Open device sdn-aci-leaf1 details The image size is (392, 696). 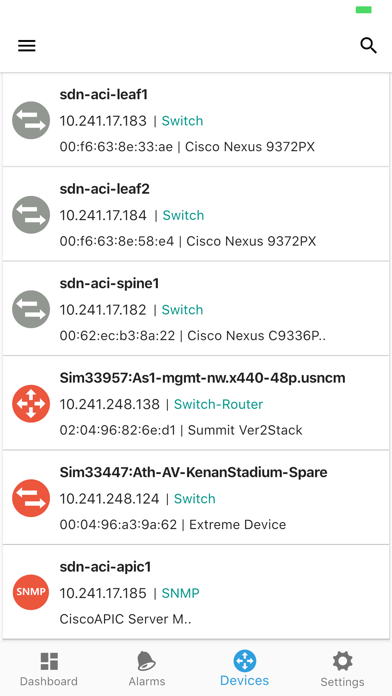pyautogui.click(x=196, y=120)
